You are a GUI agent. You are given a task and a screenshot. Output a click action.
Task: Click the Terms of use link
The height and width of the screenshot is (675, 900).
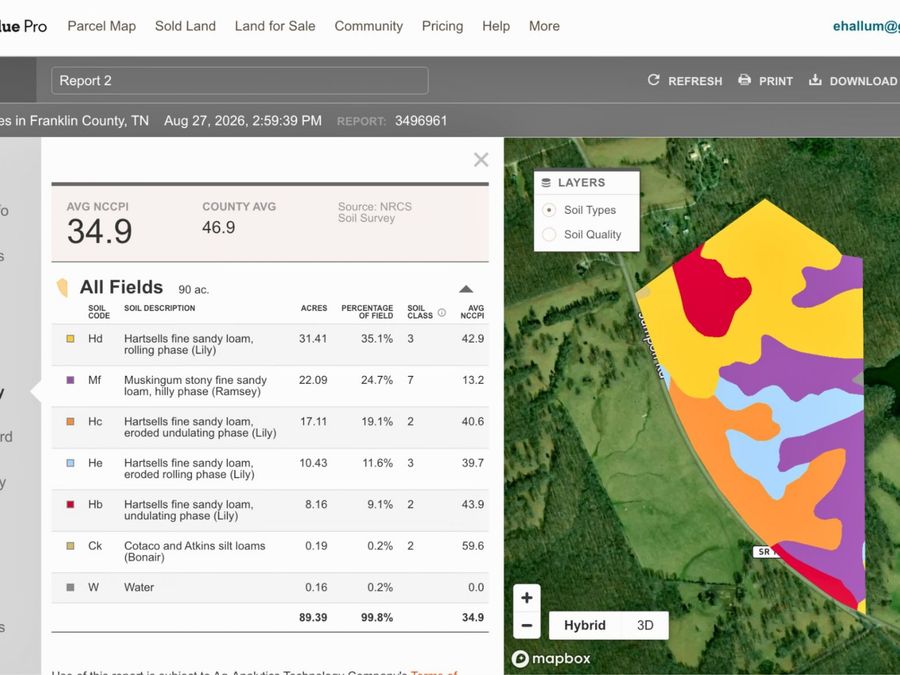coord(434,672)
